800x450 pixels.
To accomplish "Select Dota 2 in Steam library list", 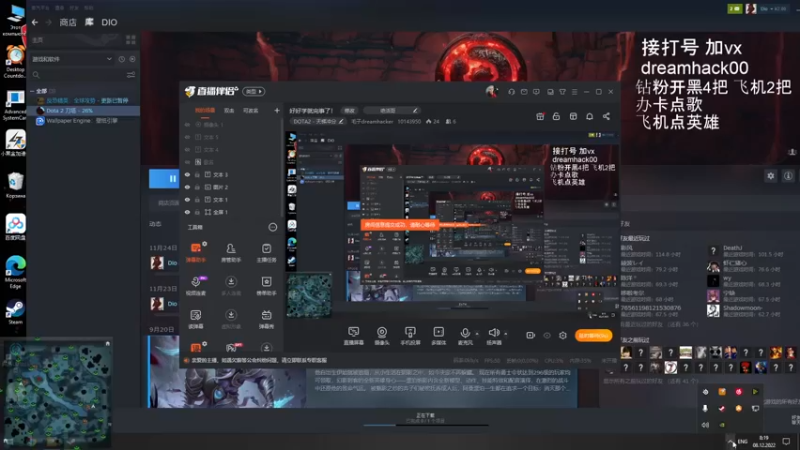I will tap(83, 111).
